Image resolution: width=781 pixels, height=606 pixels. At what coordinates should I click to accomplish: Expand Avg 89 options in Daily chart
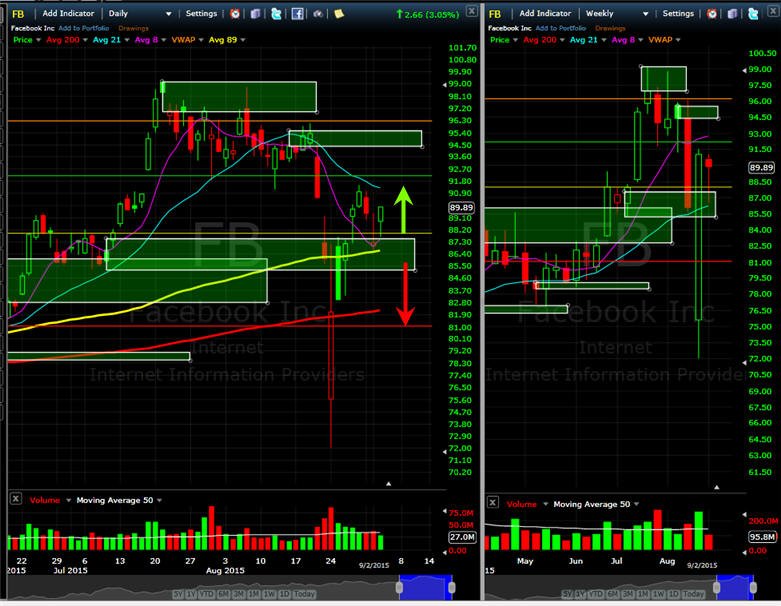[x=243, y=40]
